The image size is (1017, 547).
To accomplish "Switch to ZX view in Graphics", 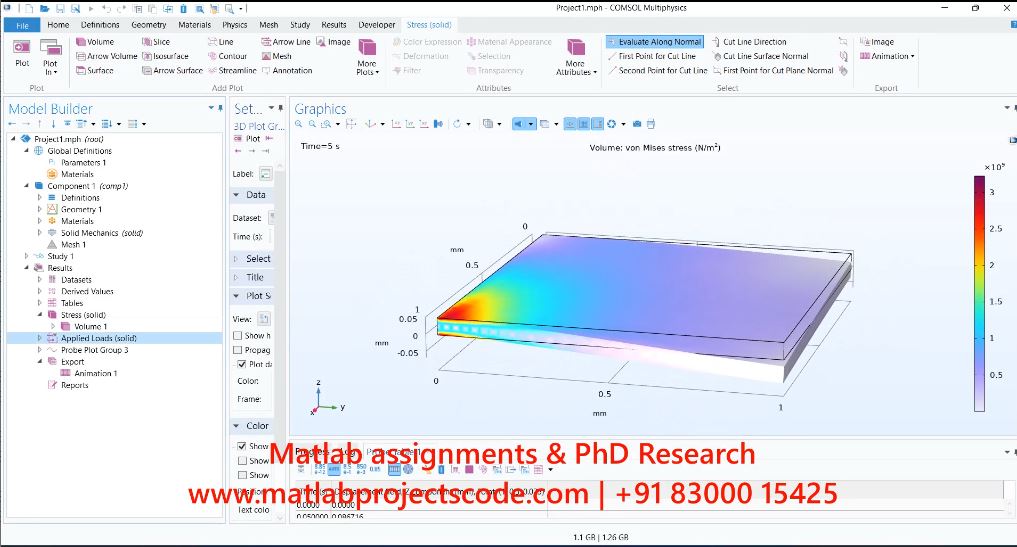I will pyautogui.click(x=424, y=124).
